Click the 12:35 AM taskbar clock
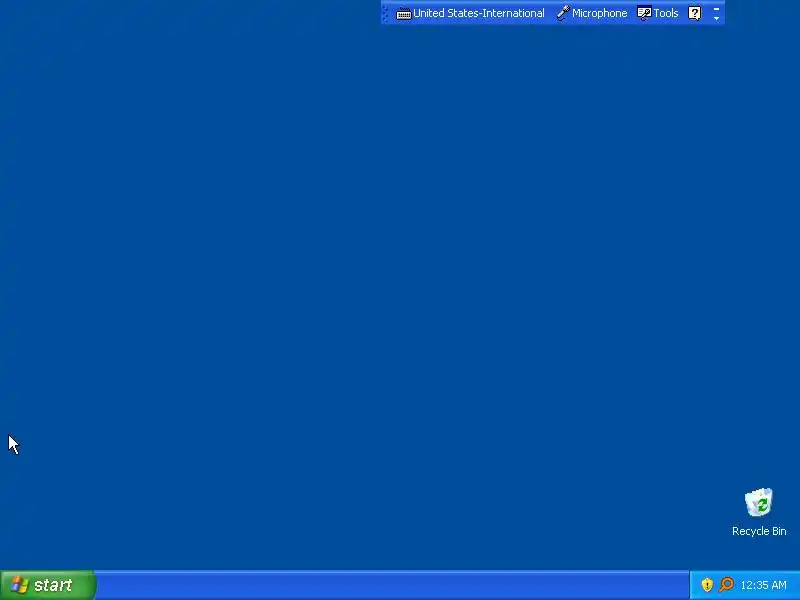Image resolution: width=800 pixels, height=600 pixels. [763, 585]
